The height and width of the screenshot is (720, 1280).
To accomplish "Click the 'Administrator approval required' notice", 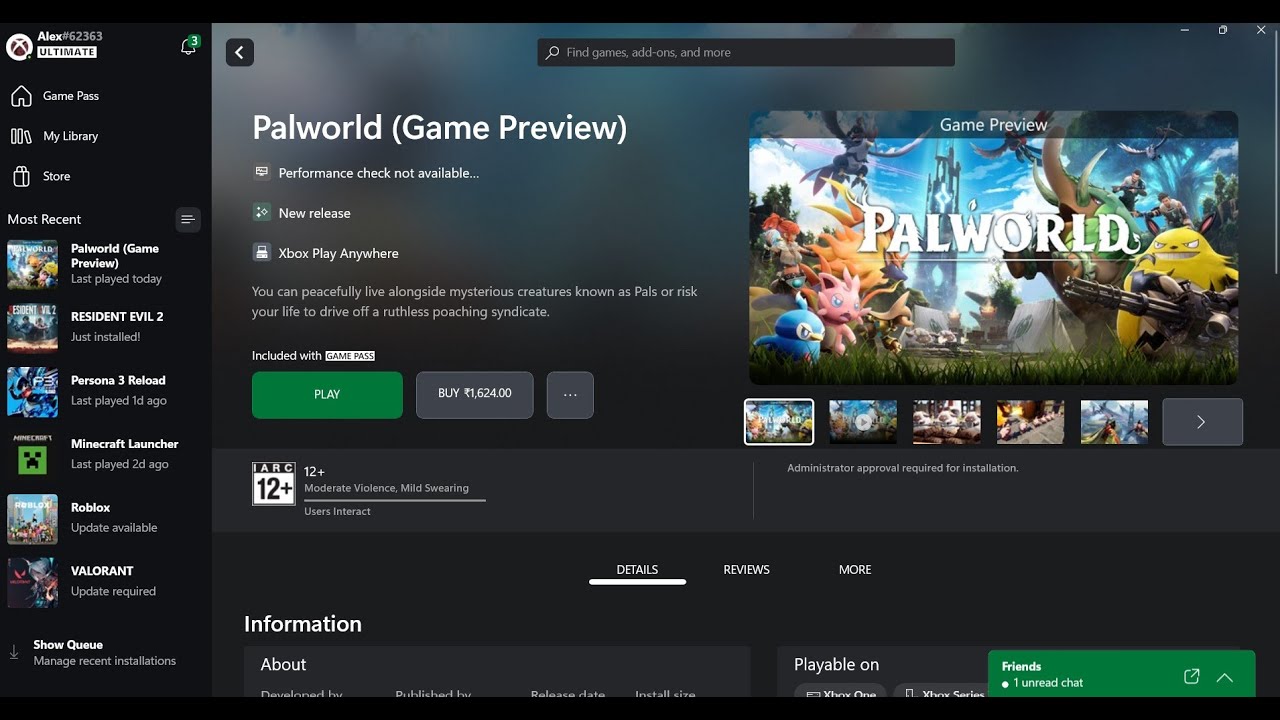I will tap(903, 468).
